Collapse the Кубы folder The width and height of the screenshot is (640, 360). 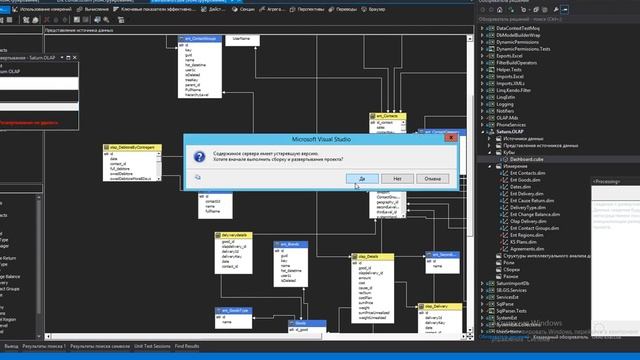(489, 153)
